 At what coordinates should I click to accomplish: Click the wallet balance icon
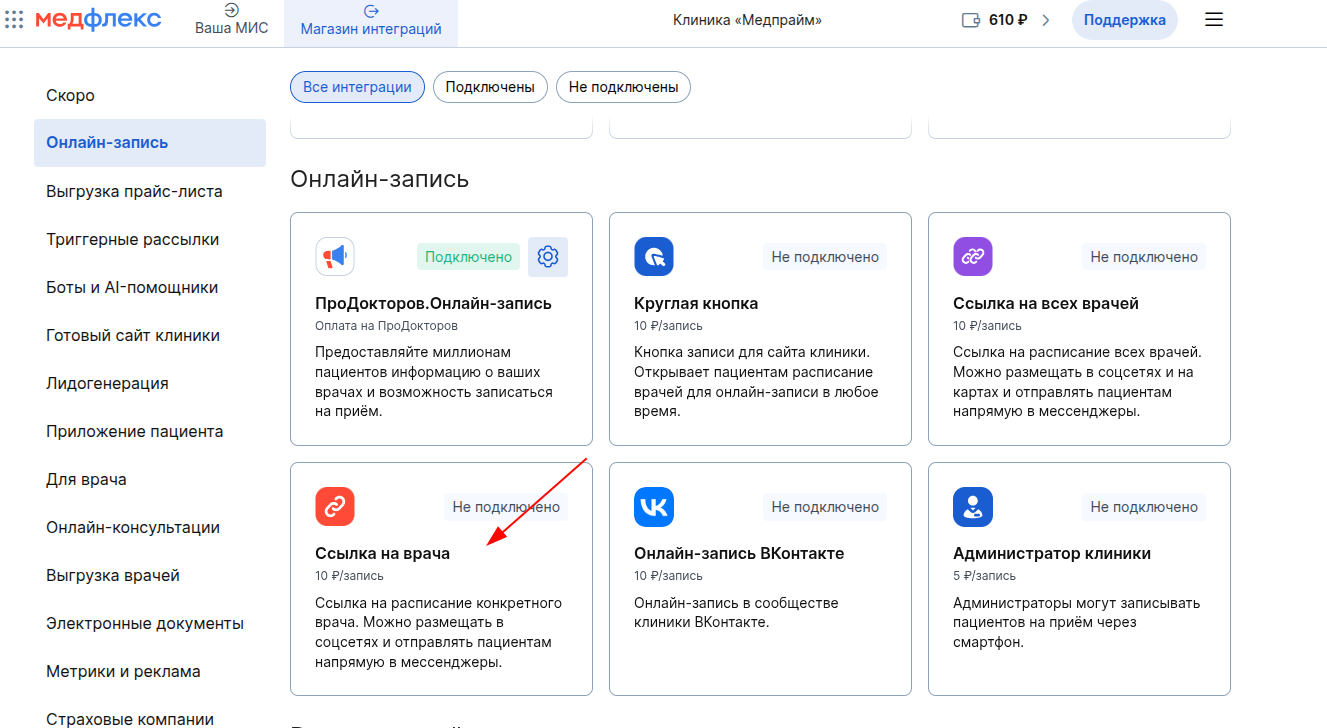coord(970,20)
